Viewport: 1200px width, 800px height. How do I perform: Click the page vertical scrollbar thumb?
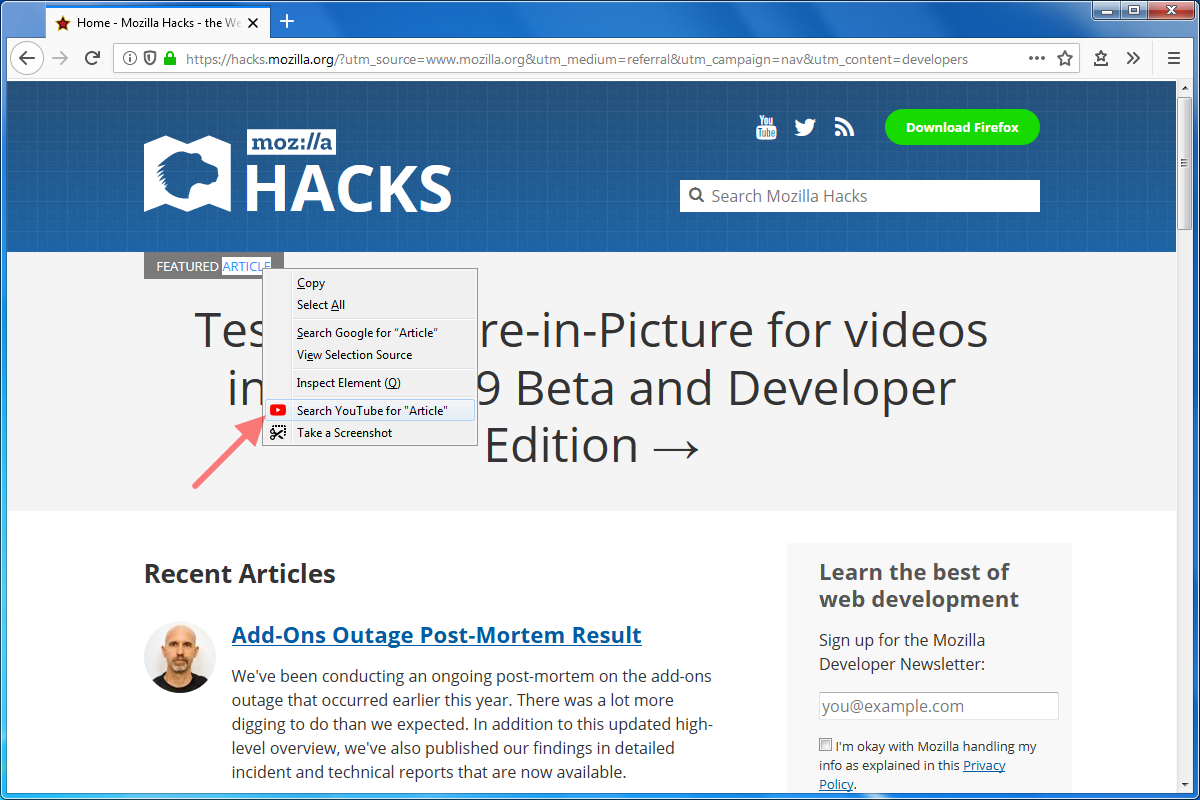(x=1185, y=163)
